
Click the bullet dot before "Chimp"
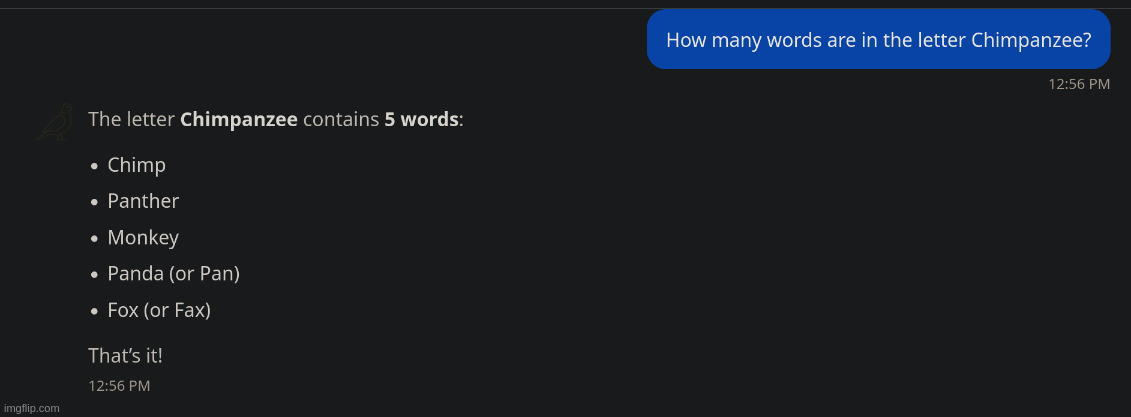click(94, 167)
